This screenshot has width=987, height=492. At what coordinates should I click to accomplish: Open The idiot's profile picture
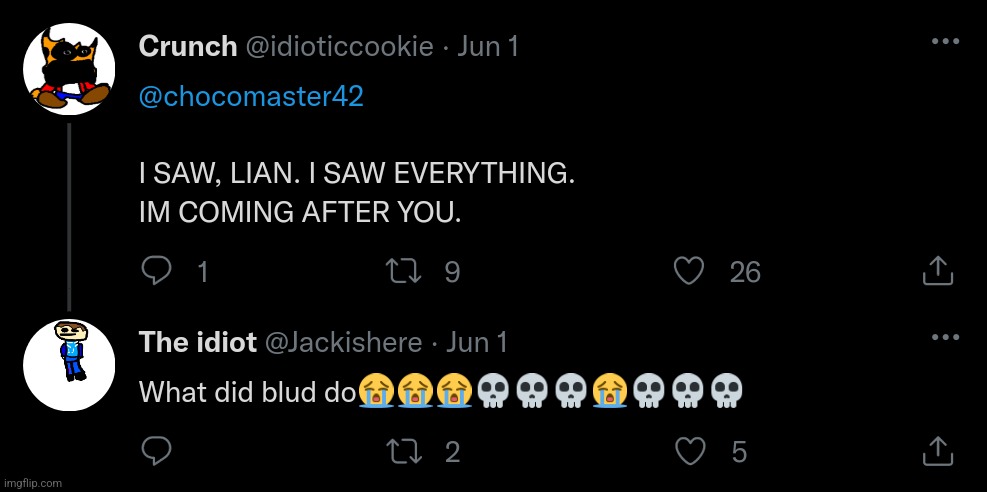tap(69, 365)
